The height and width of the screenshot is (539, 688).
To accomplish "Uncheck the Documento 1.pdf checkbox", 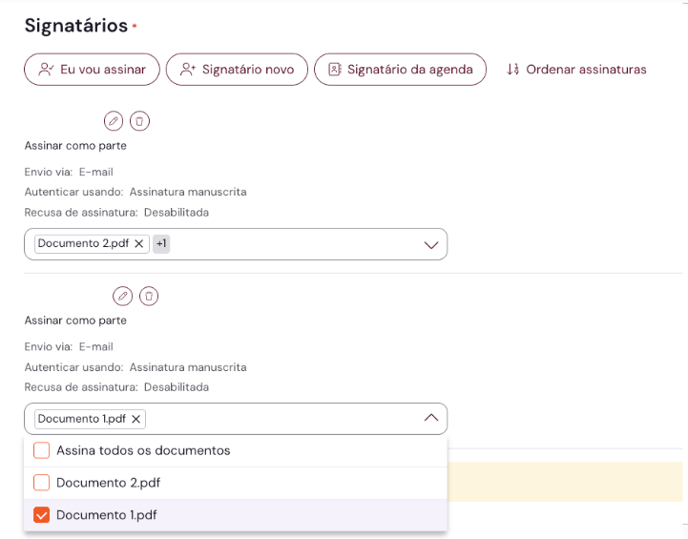I will coord(41,515).
